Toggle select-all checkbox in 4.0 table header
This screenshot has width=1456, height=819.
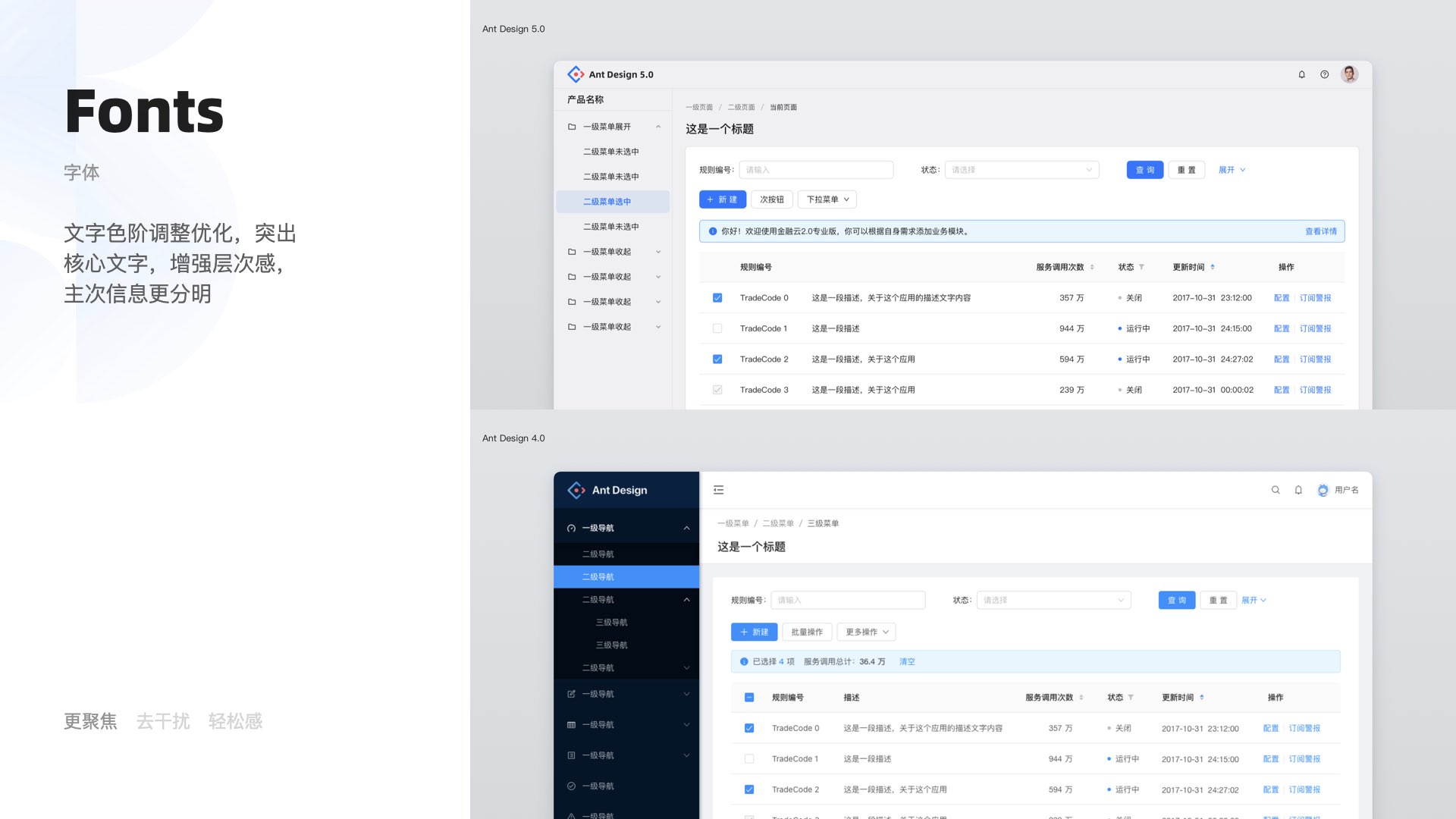pyautogui.click(x=749, y=697)
